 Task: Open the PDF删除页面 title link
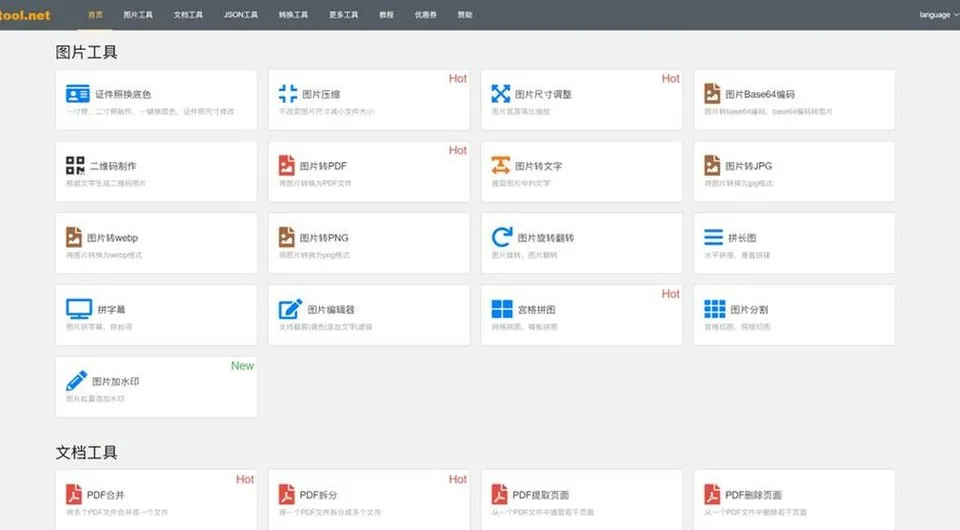(x=754, y=495)
